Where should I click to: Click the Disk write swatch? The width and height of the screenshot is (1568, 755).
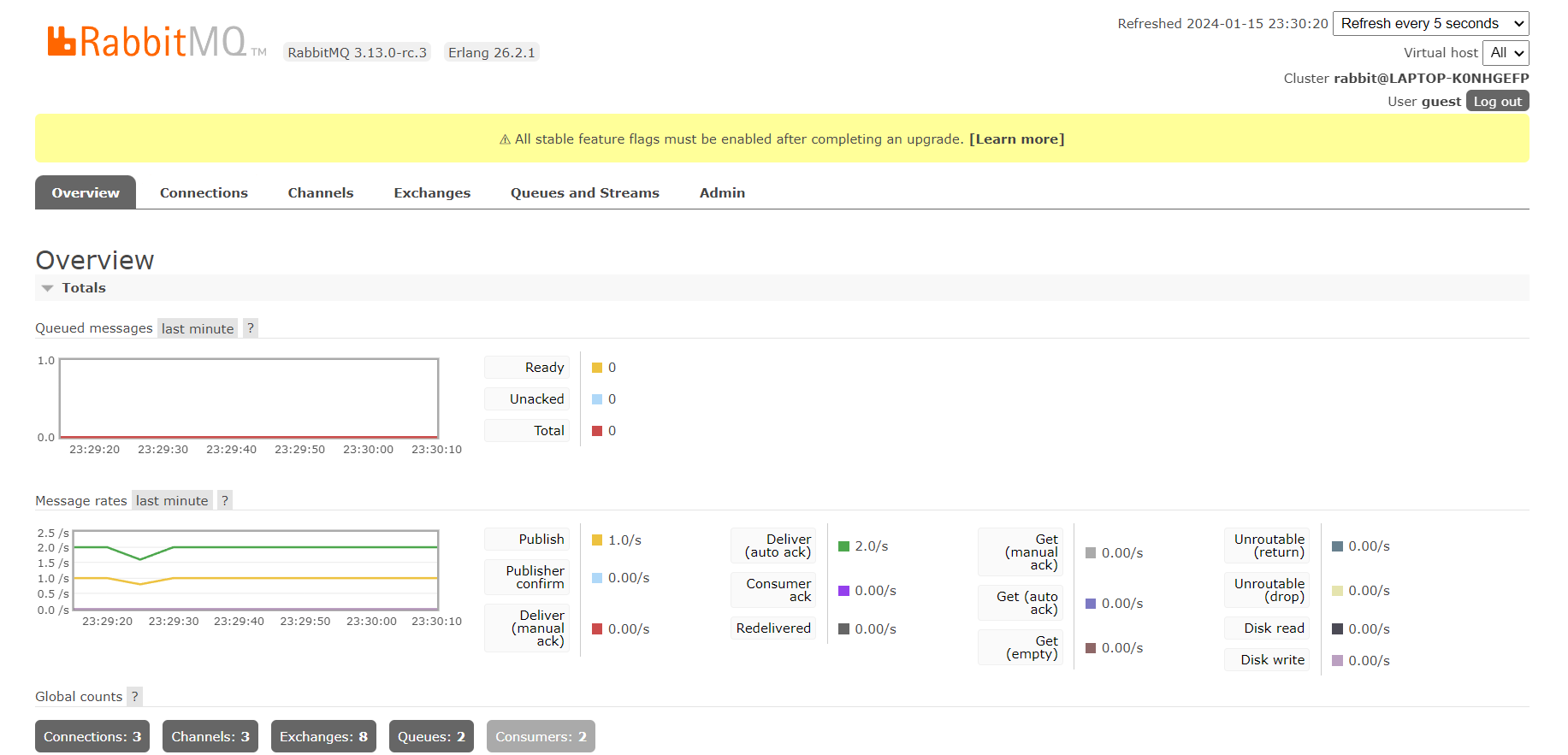pos(1337,661)
